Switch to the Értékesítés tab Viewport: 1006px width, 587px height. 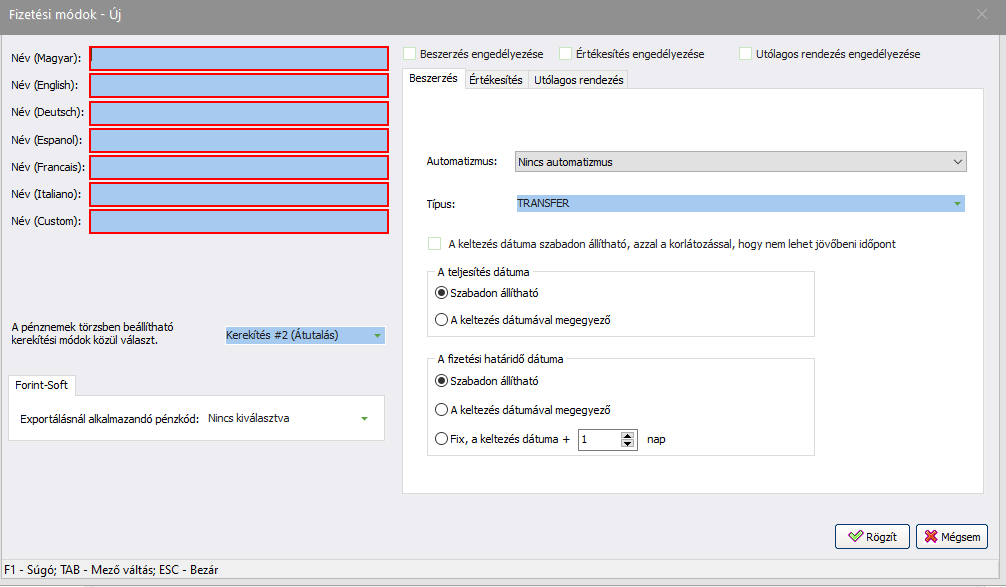pyautogui.click(x=495, y=80)
